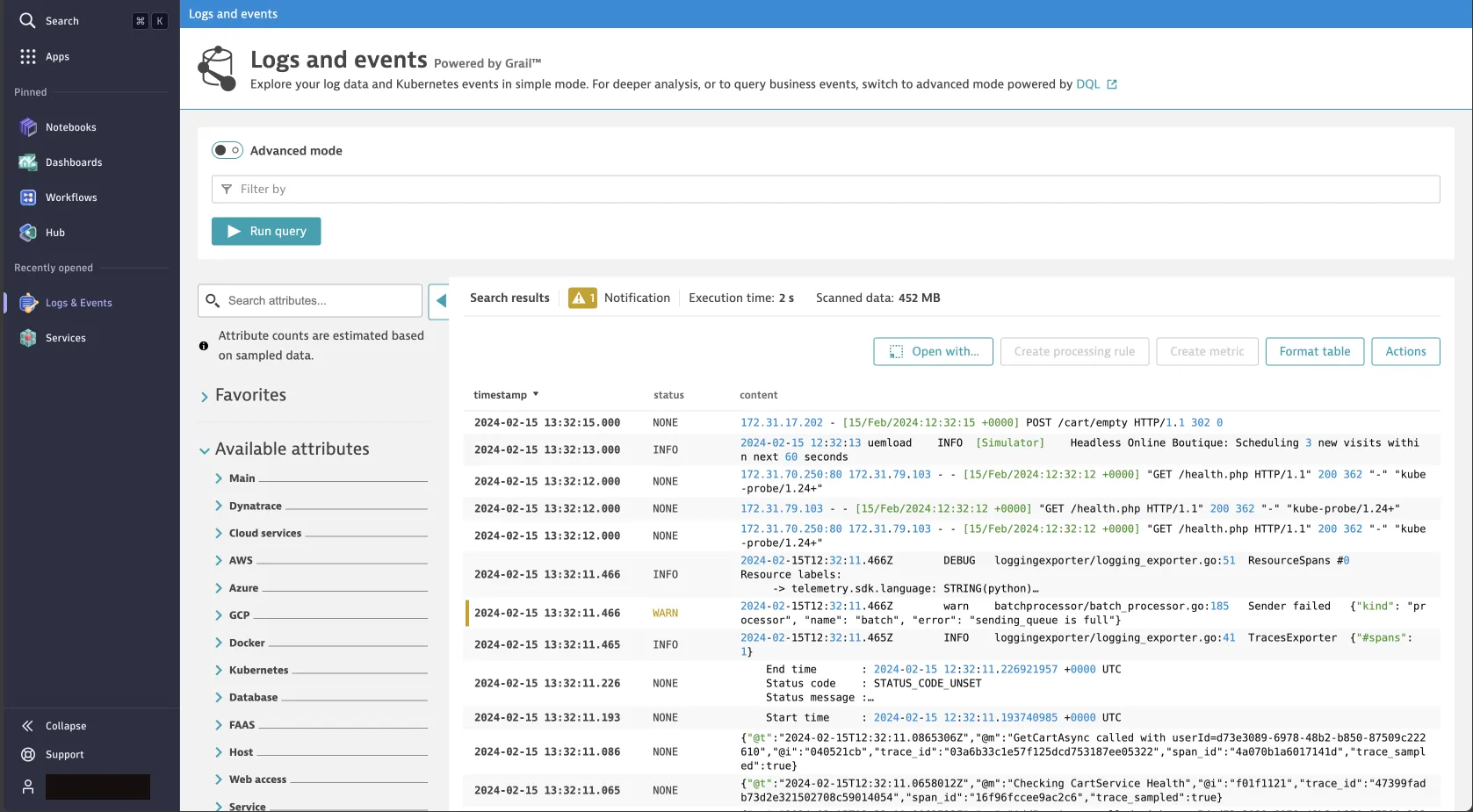Click the Support icon
Image resolution: width=1473 pixels, height=812 pixels.
[28, 754]
